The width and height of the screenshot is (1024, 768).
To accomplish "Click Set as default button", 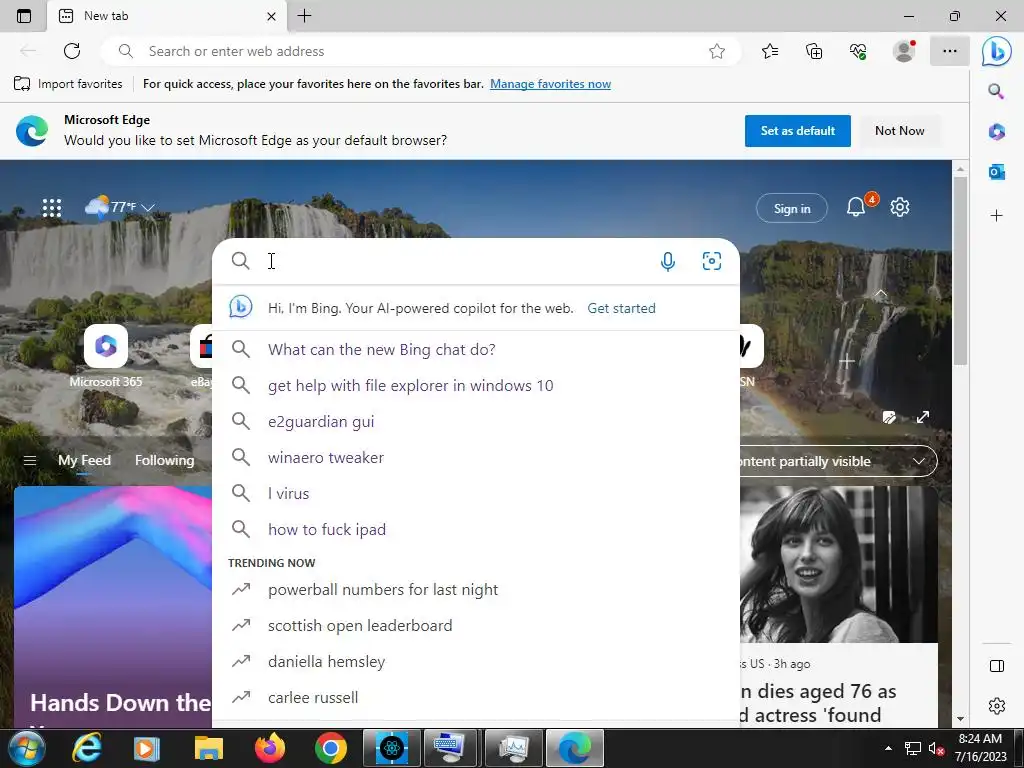I will pos(797,131).
